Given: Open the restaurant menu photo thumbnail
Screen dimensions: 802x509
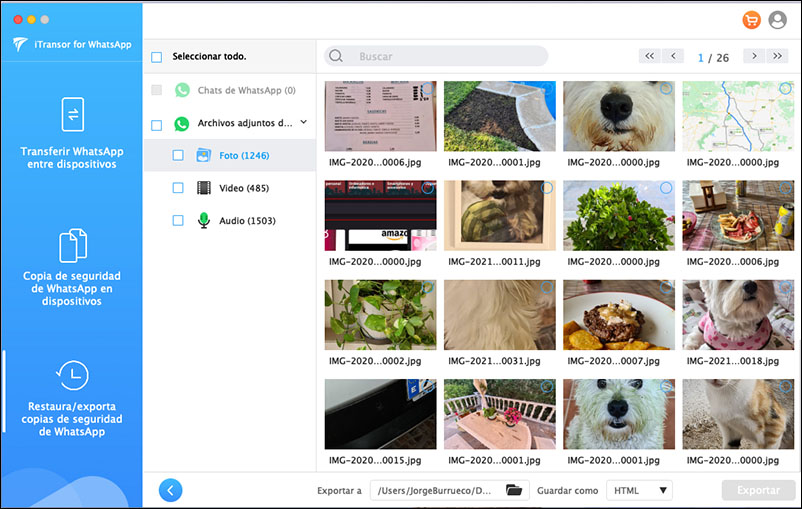Looking at the screenshot, I should pyautogui.click(x=381, y=116).
